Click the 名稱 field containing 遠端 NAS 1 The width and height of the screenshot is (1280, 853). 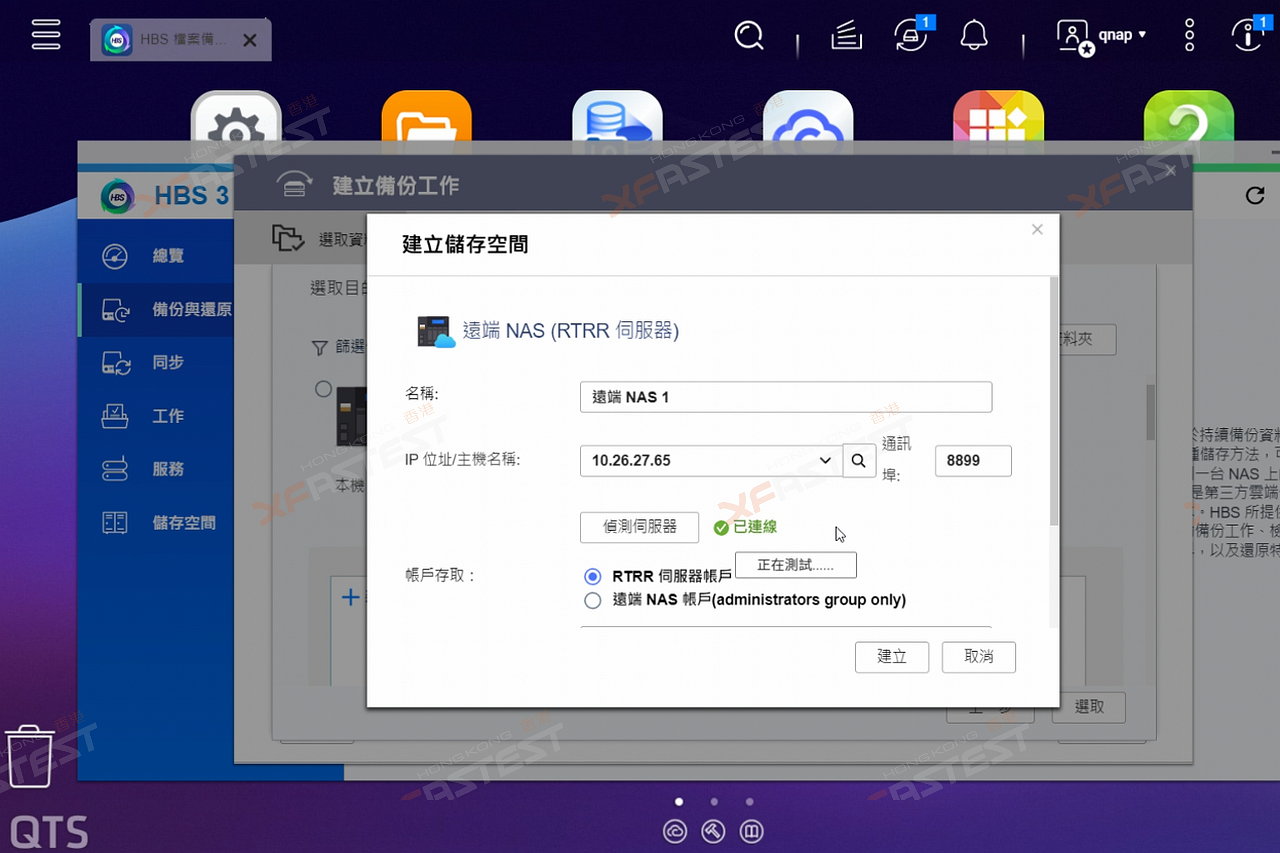[786, 397]
